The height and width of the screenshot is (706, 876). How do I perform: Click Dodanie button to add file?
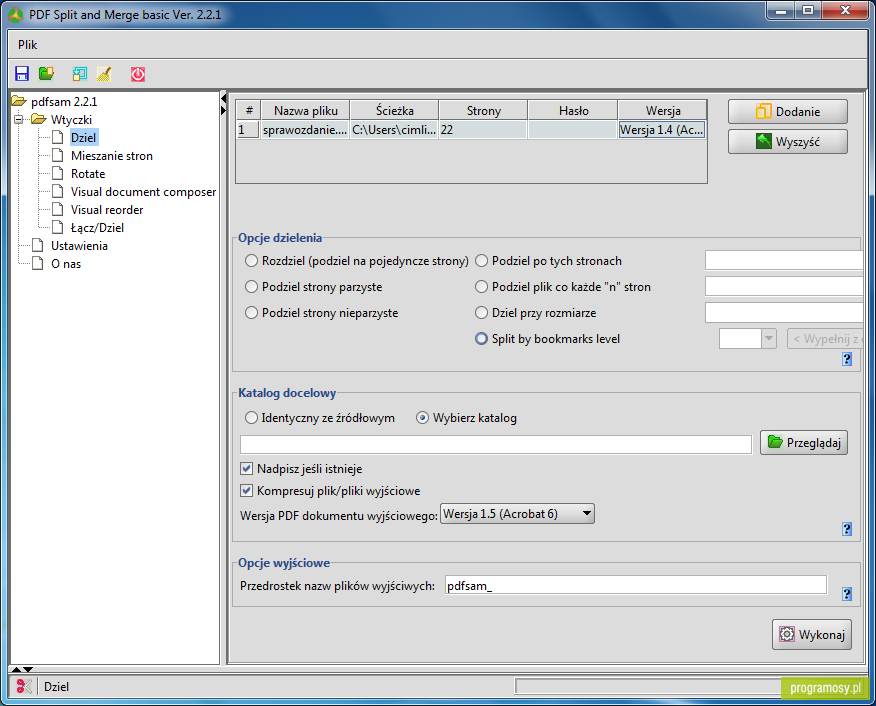[x=788, y=112]
